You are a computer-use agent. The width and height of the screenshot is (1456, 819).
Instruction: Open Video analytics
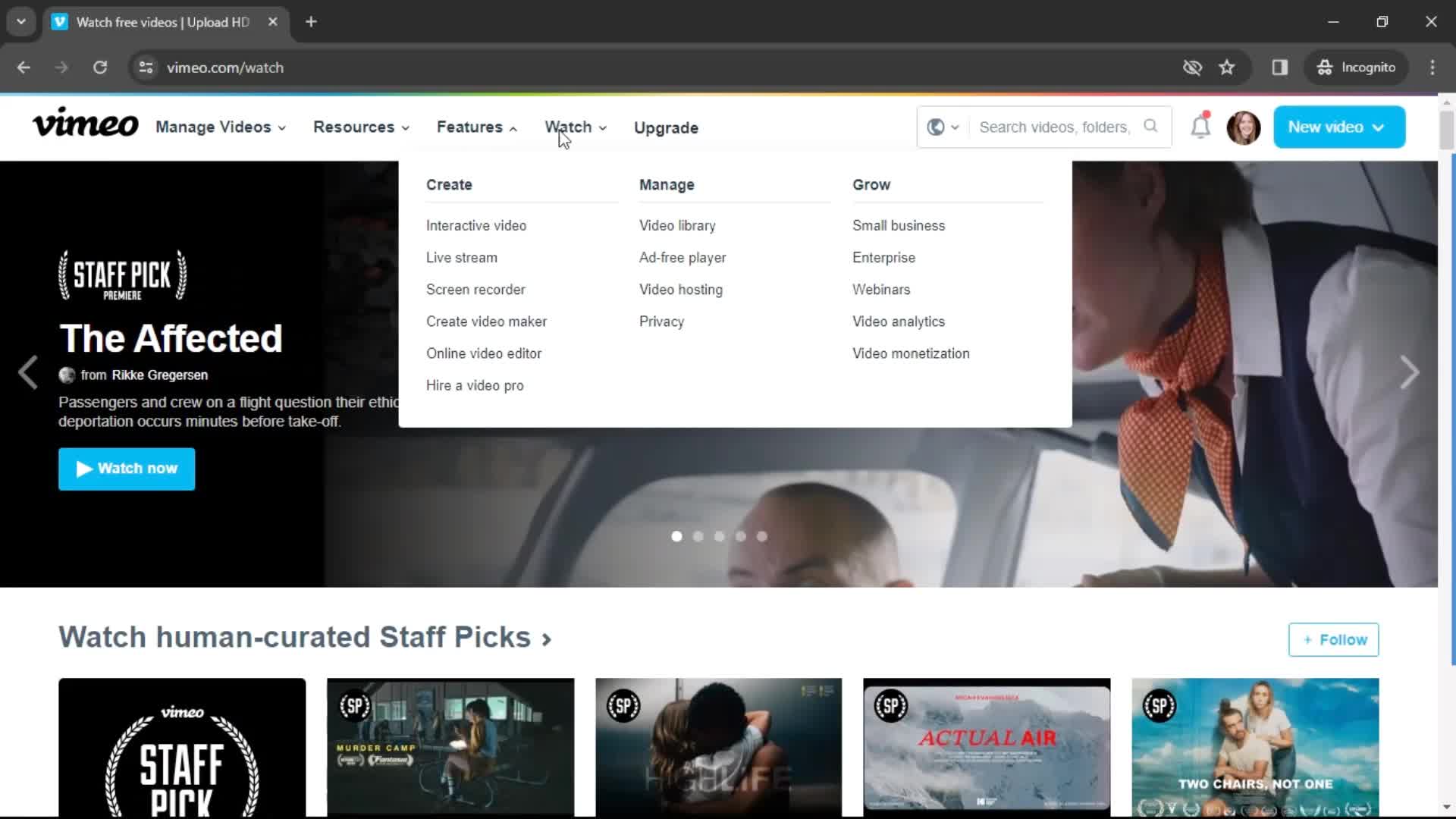coord(899,322)
